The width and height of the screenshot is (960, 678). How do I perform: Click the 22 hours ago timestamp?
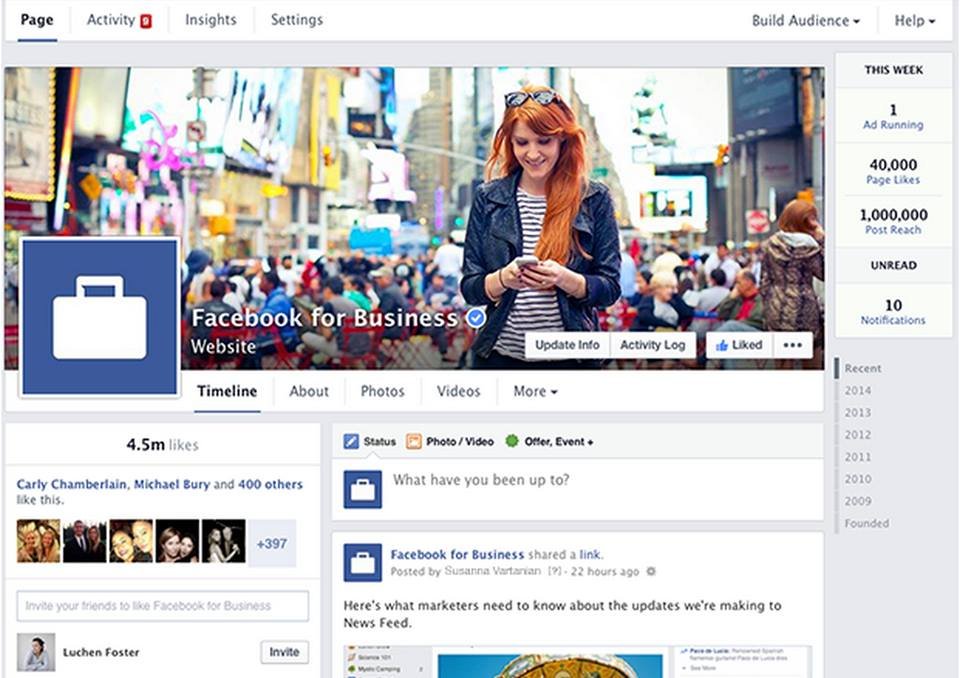pos(605,571)
